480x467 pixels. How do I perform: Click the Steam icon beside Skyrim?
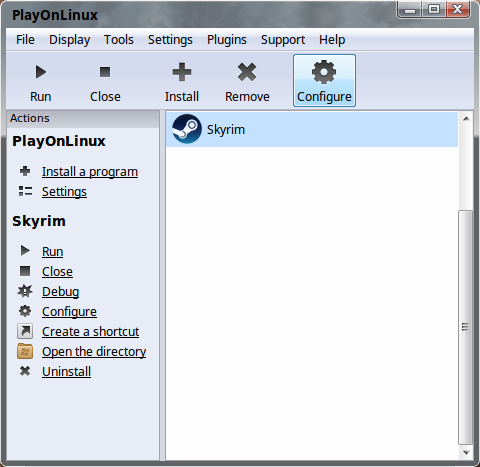(187, 129)
